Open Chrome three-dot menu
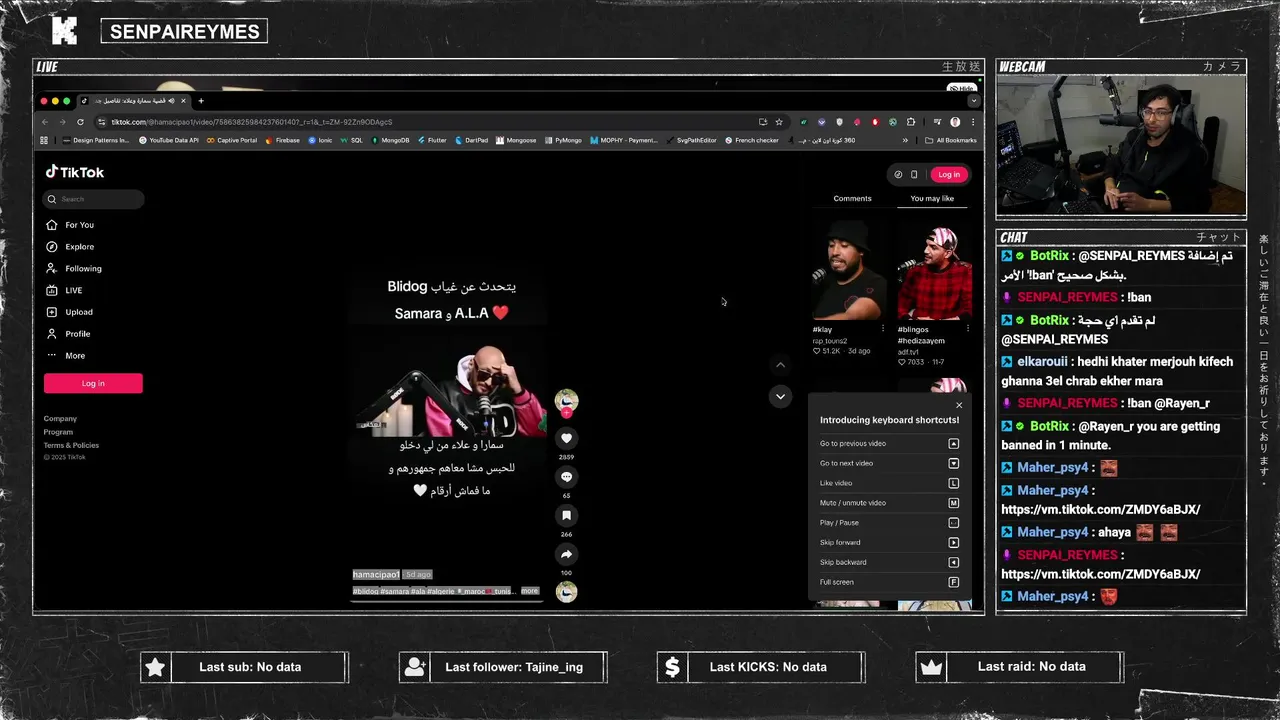 tap(973, 122)
